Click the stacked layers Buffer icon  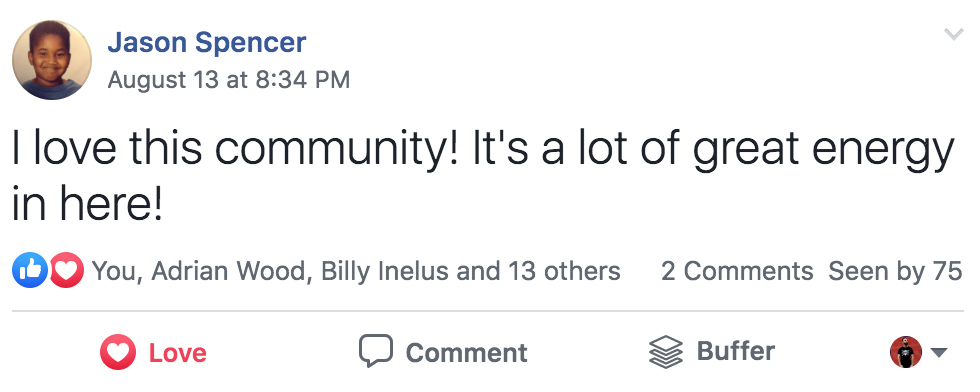tap(666, 351)
